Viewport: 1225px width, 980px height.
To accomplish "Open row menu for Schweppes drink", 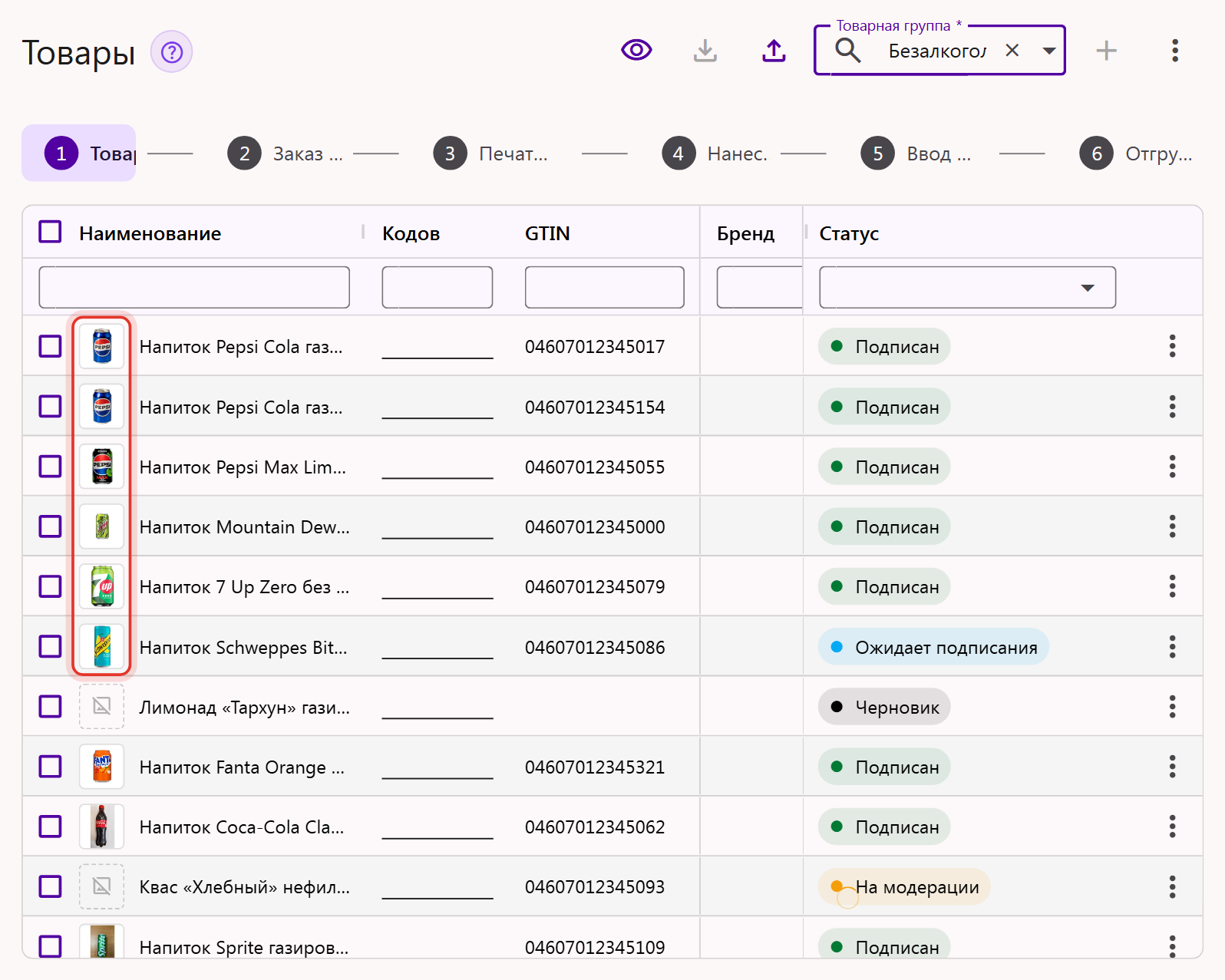I will pyautogui.click(x=1172, y=647).
